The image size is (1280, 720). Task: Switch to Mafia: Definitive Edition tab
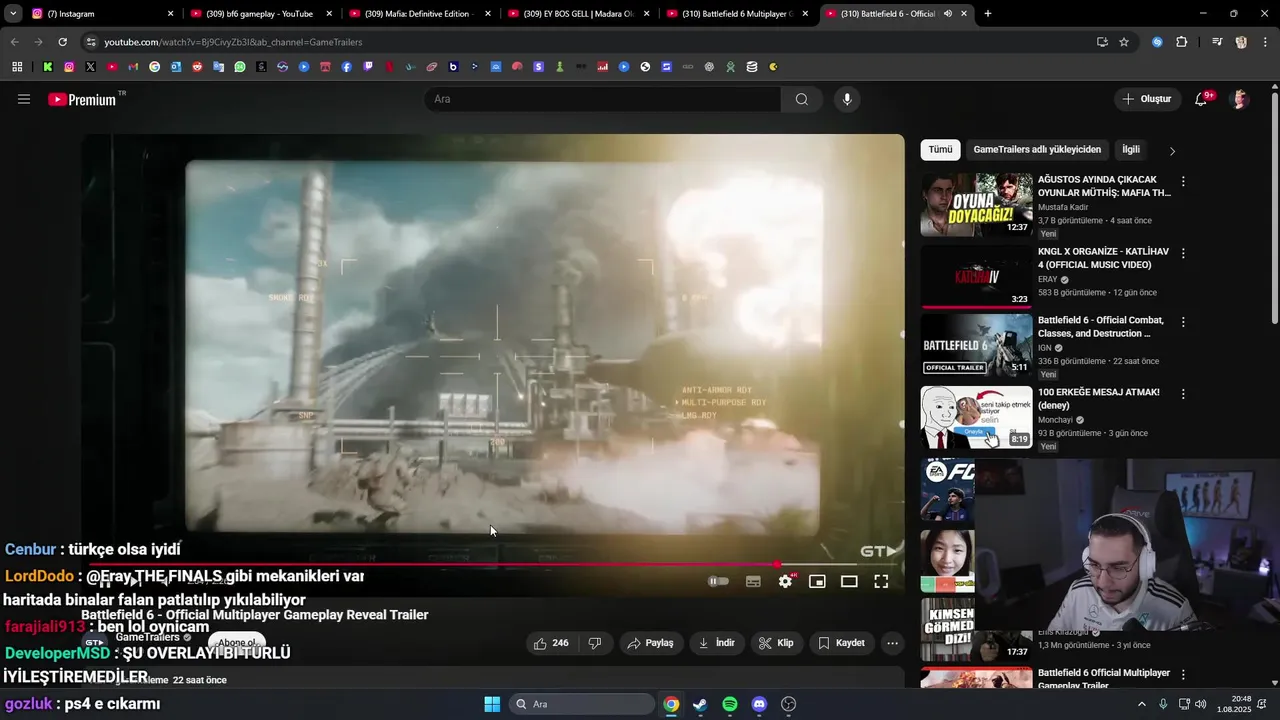tap(418, 14)
